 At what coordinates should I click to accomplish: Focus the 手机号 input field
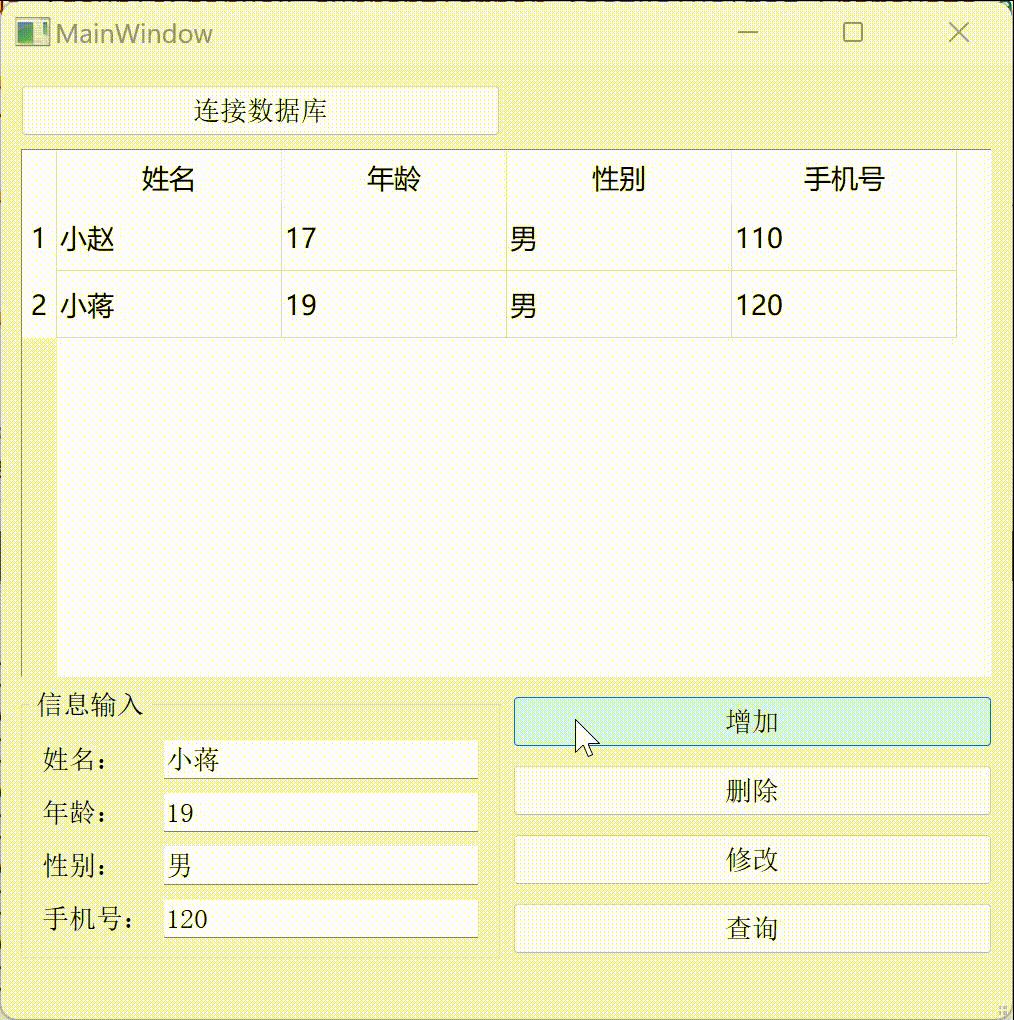321,919
